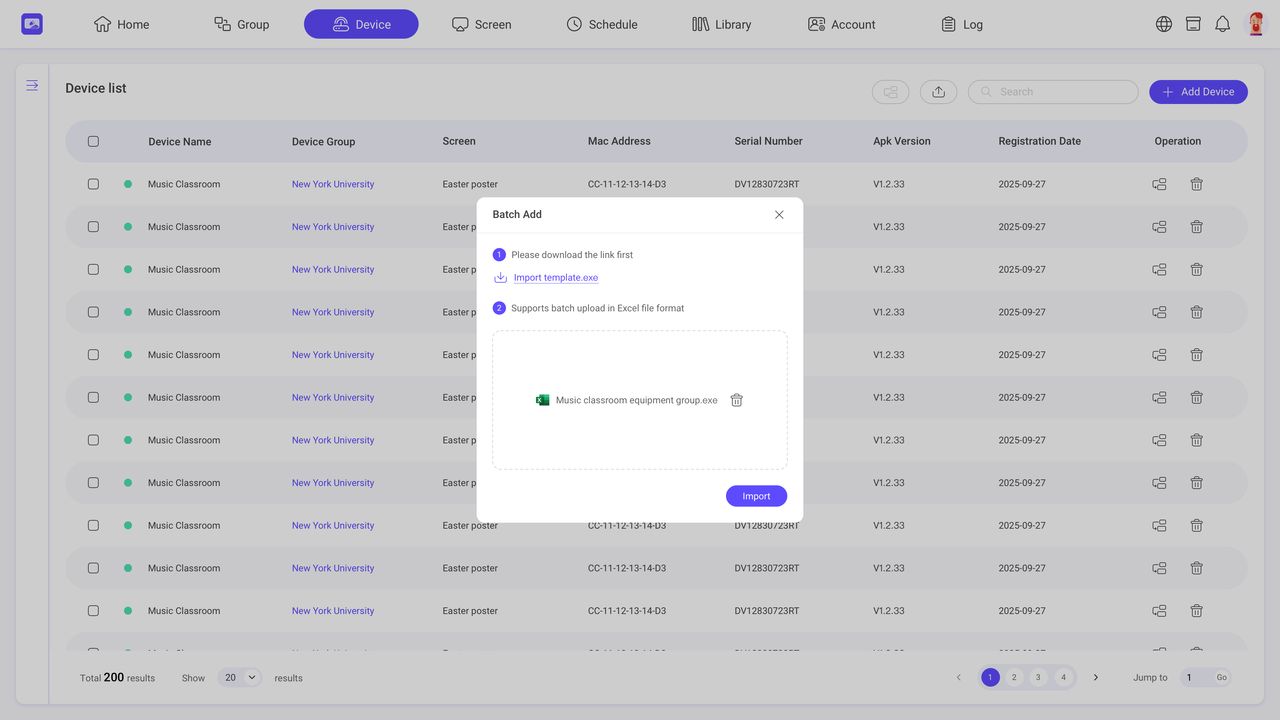Click the dashed file upload drop zone

pos(640,400)
